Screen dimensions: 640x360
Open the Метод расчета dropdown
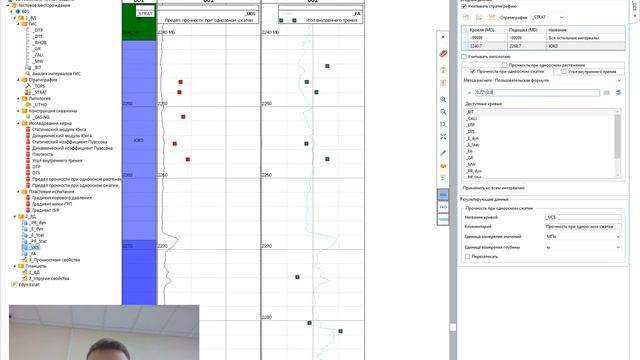click(x=619, y=80)
